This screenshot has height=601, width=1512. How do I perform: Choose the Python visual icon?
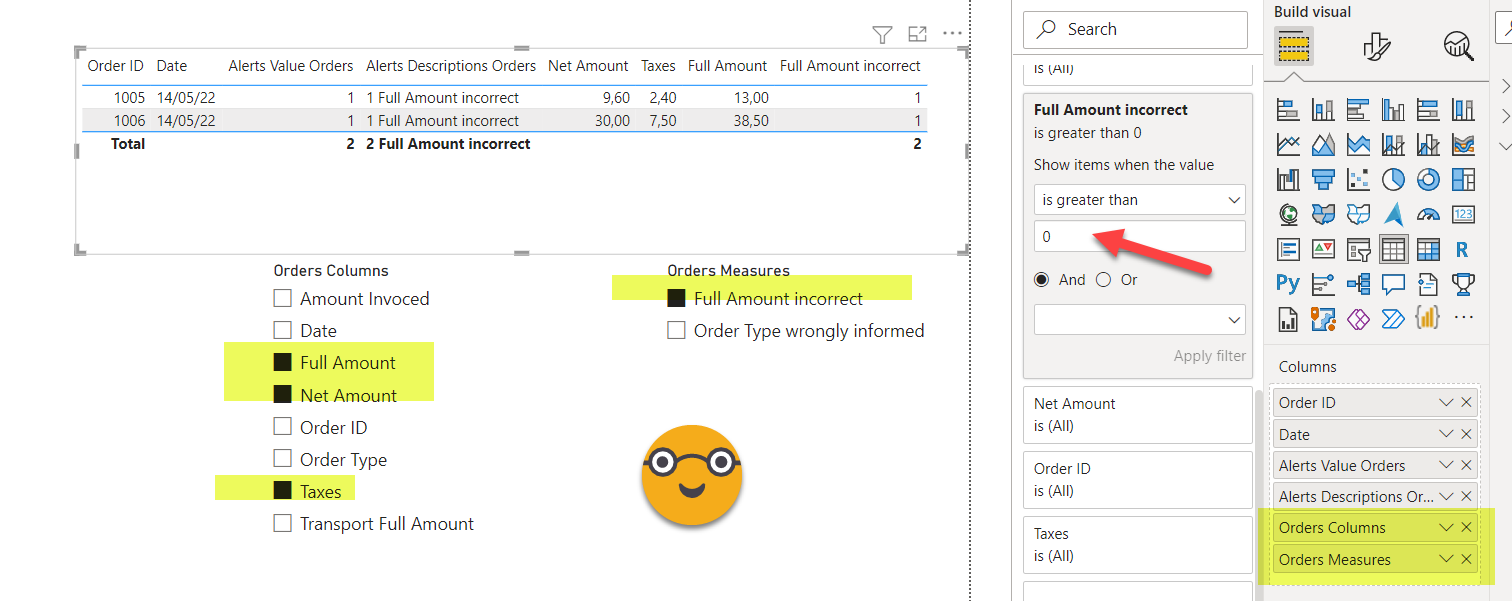tap(1288, 284)
